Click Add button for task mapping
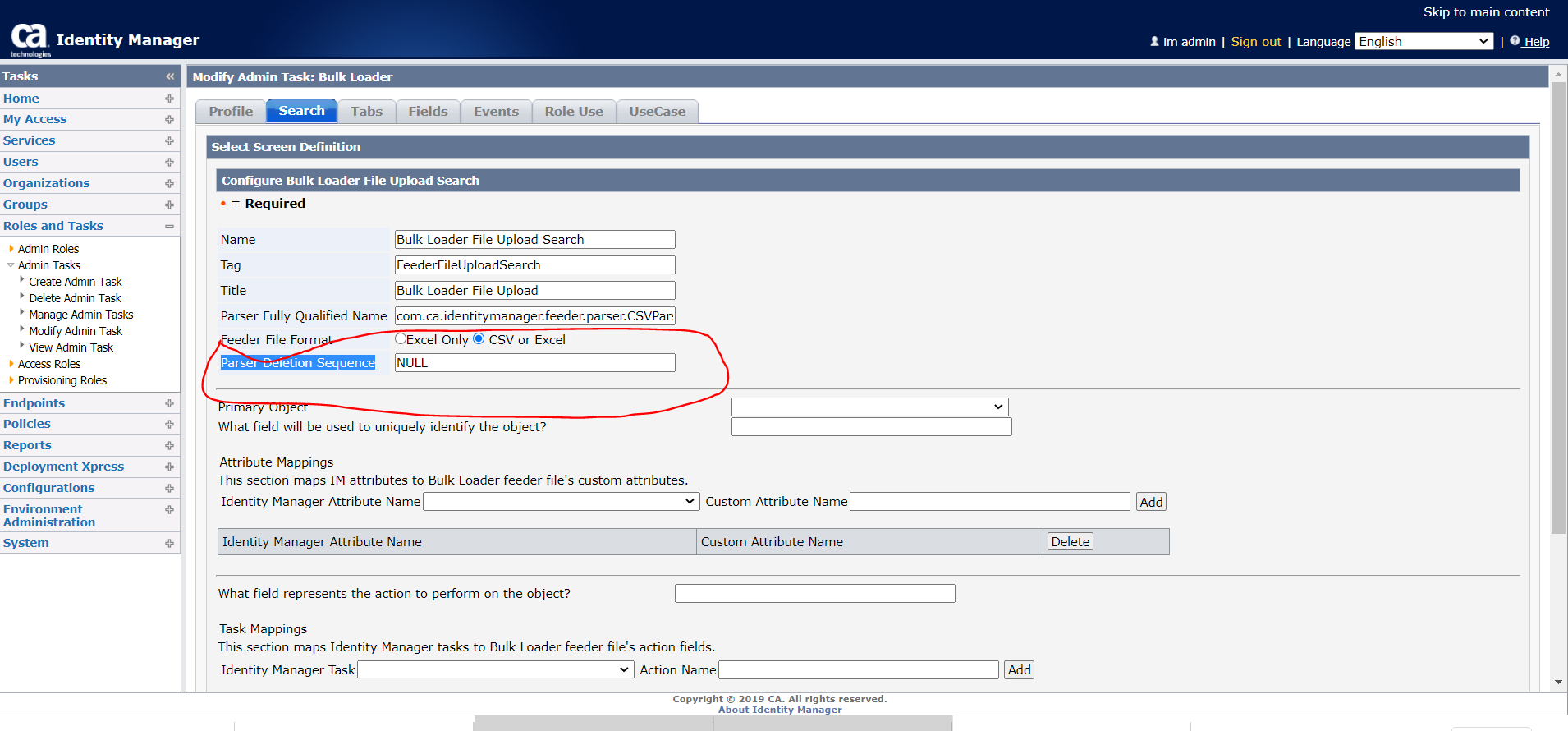This screenshot has width=1568, height=731. pyautogui.click(x=1020, y=669)
